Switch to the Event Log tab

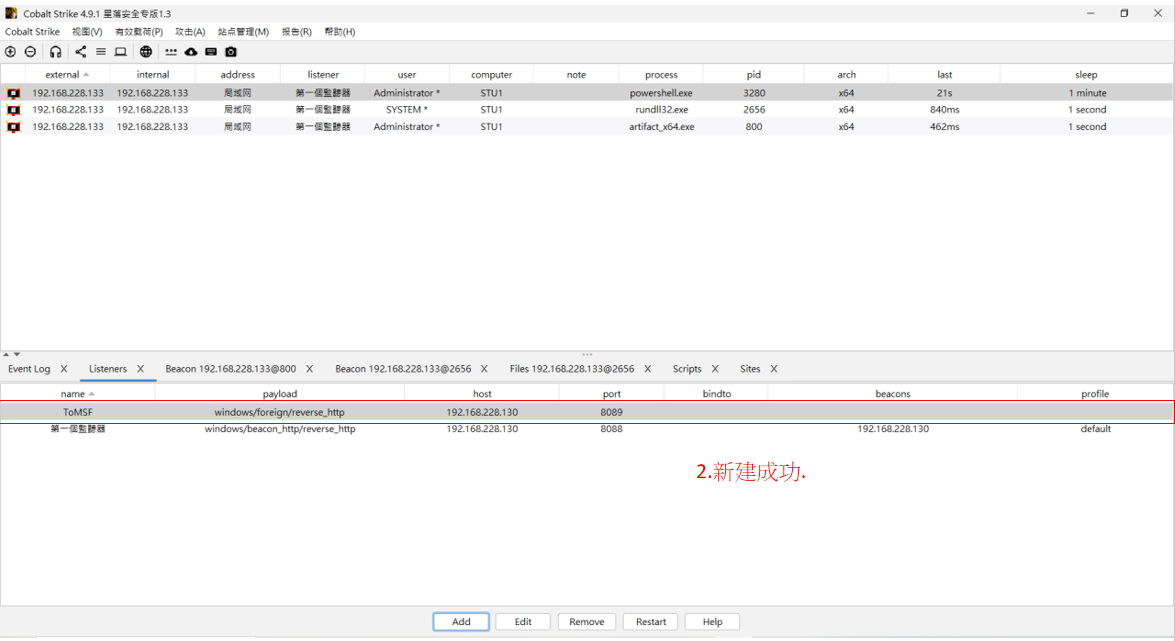(x=29, y=369)
